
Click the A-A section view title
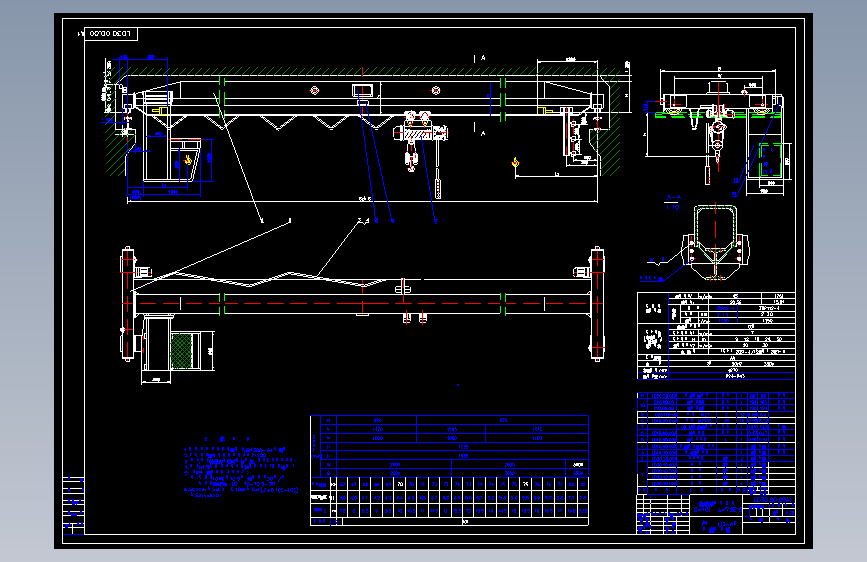(673, 197)
